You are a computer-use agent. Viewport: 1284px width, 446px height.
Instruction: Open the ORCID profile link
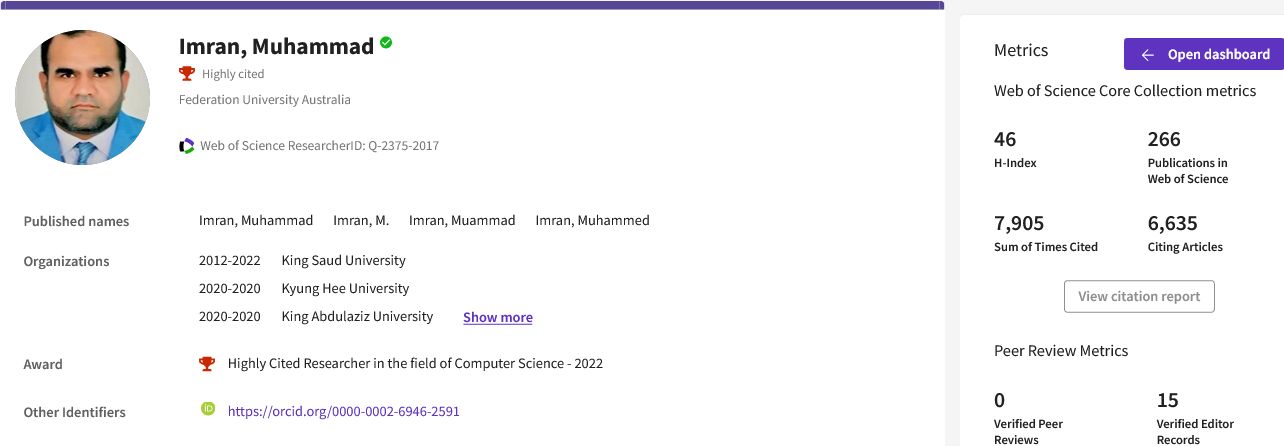(x=343, y=411)
